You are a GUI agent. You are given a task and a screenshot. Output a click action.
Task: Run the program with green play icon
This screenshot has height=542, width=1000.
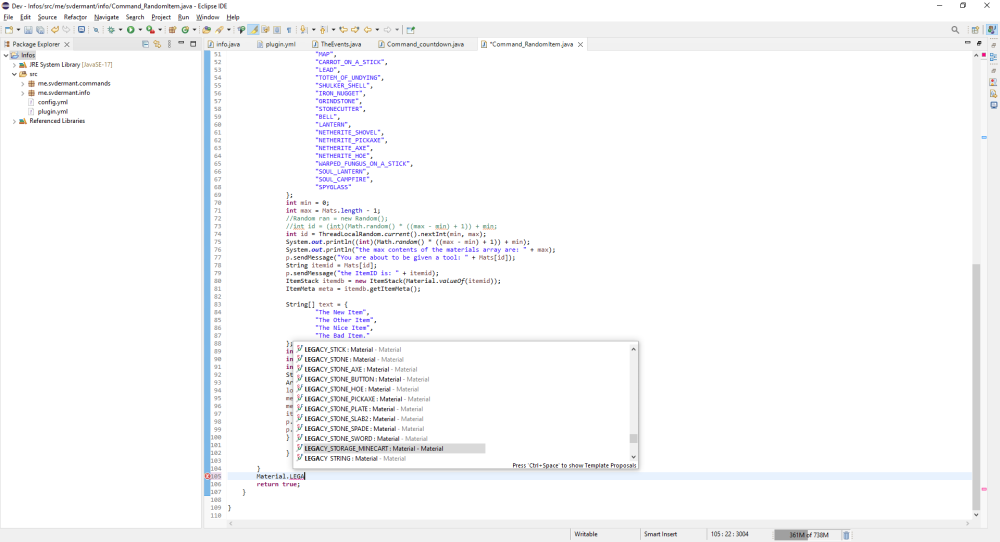click(131, 30)
